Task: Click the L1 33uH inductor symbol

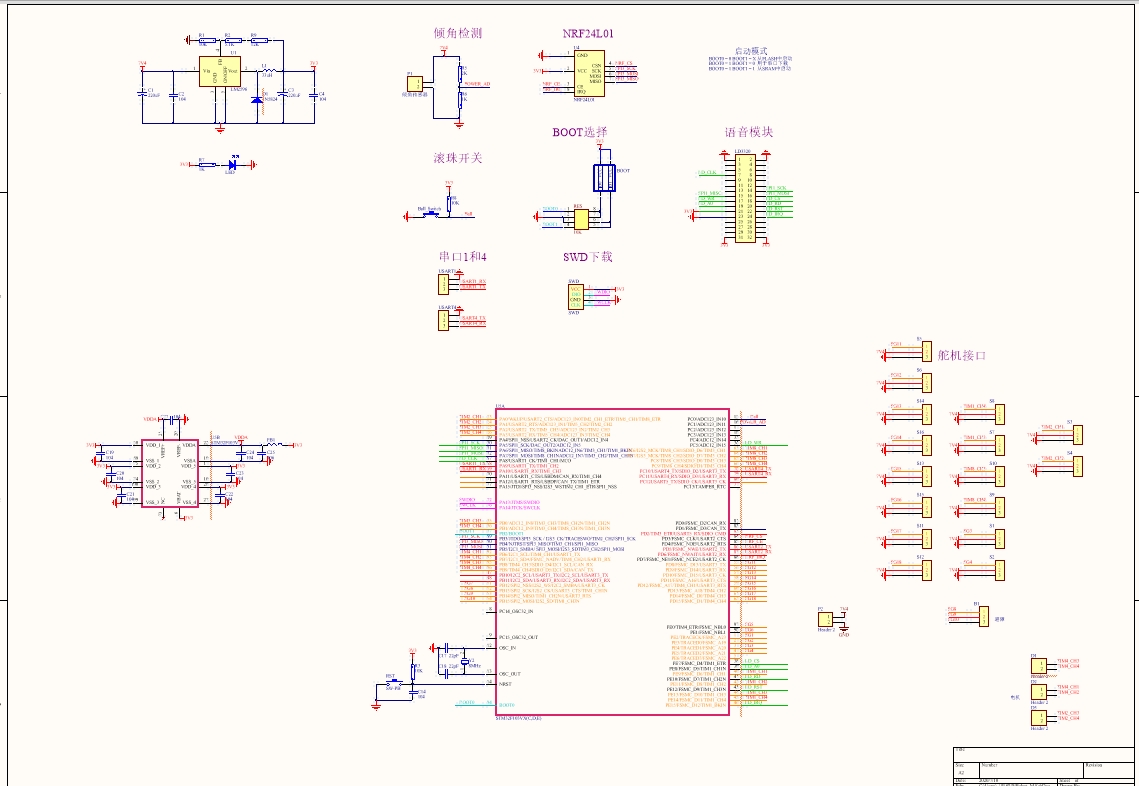Action: (x=267, y=70)
